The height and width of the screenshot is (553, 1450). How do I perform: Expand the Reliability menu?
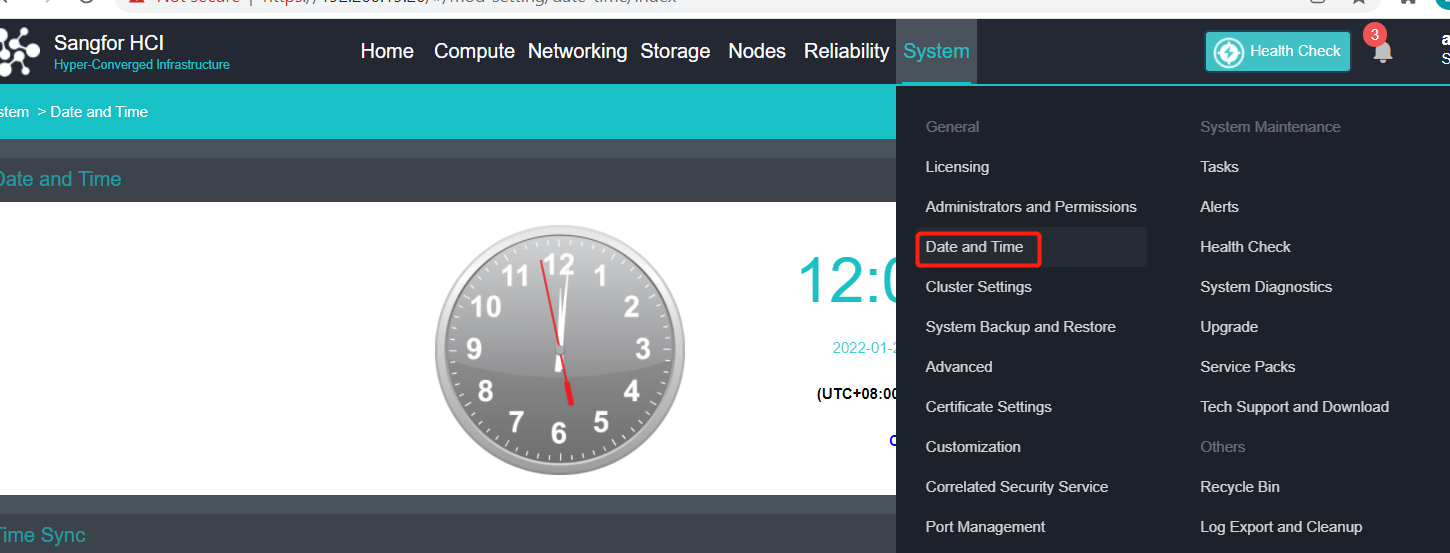click(846, 51)
